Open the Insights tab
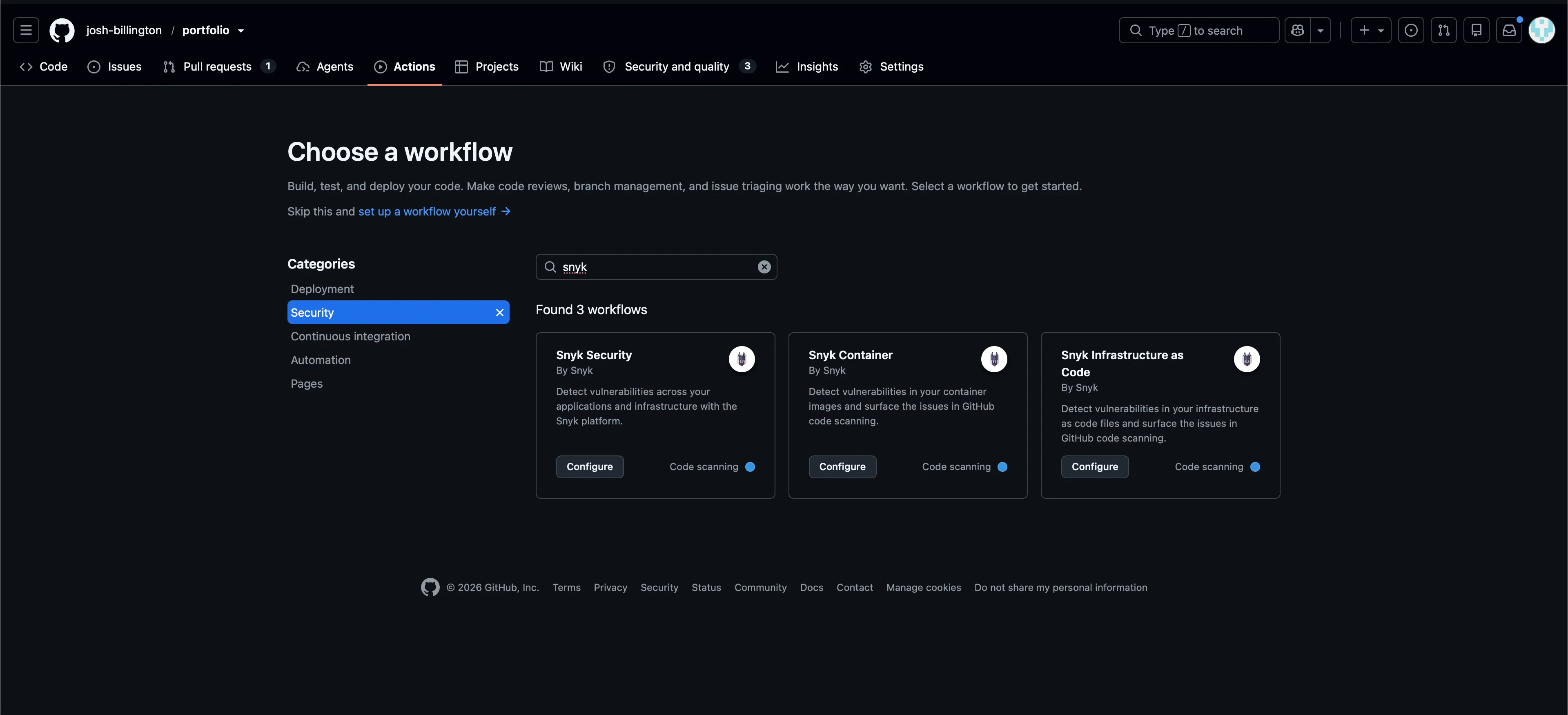 (807, 67)
